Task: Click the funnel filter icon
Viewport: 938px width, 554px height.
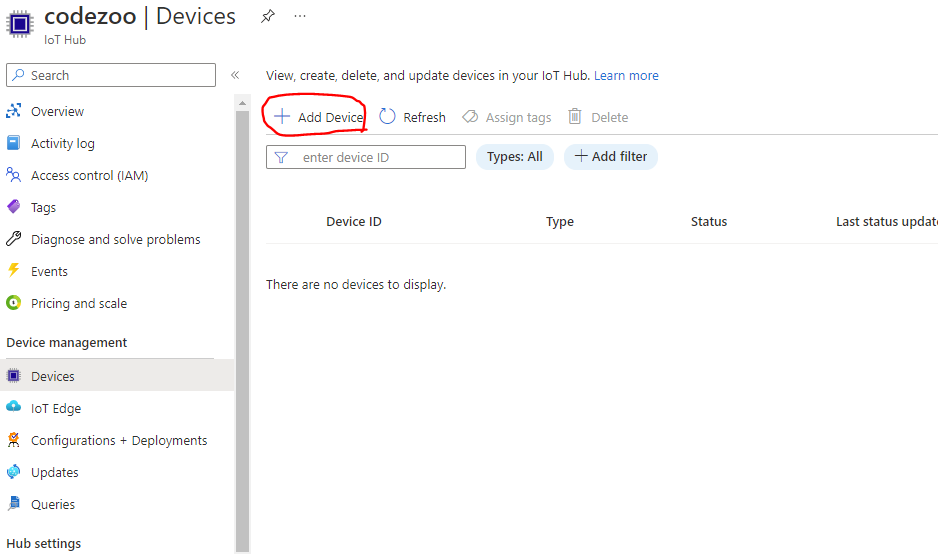Action: point(281,157)
